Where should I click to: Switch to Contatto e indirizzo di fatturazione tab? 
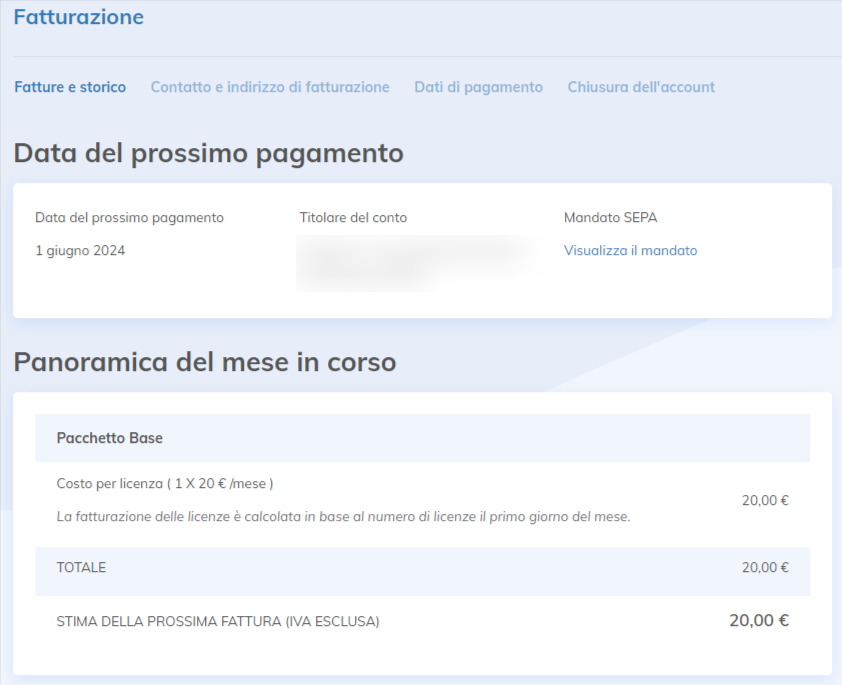point(270,87)
